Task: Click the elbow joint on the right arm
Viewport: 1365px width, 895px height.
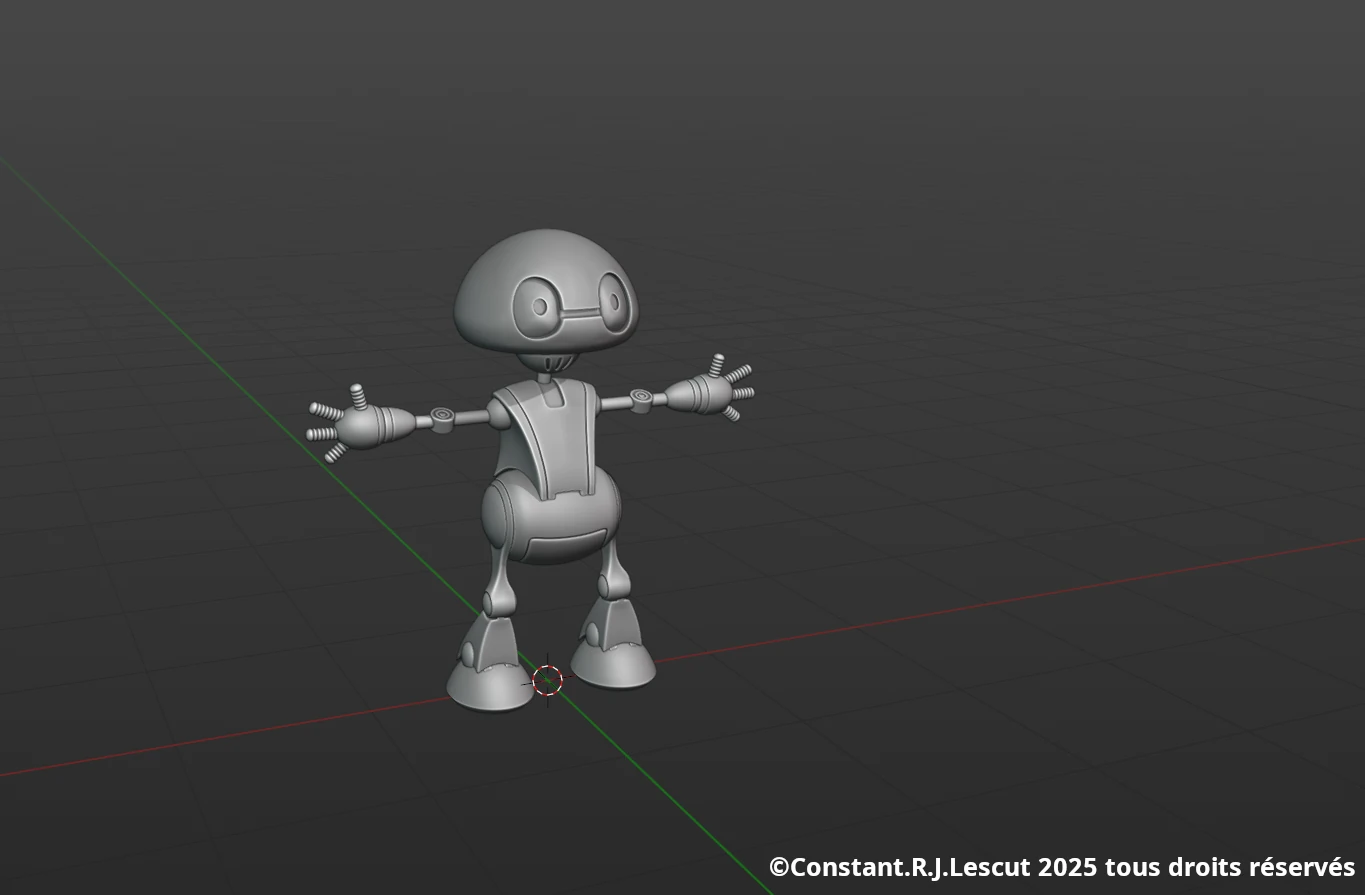Action: 643,399
